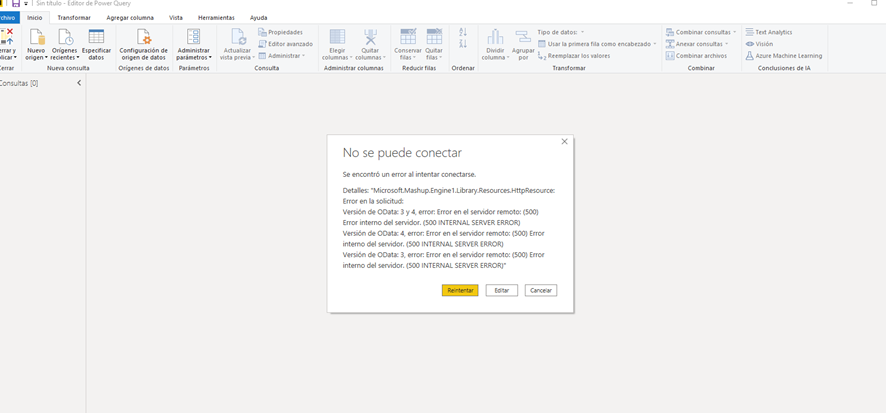Open the Vista tab
886x413 pixels.
click(x=176, y=18)
